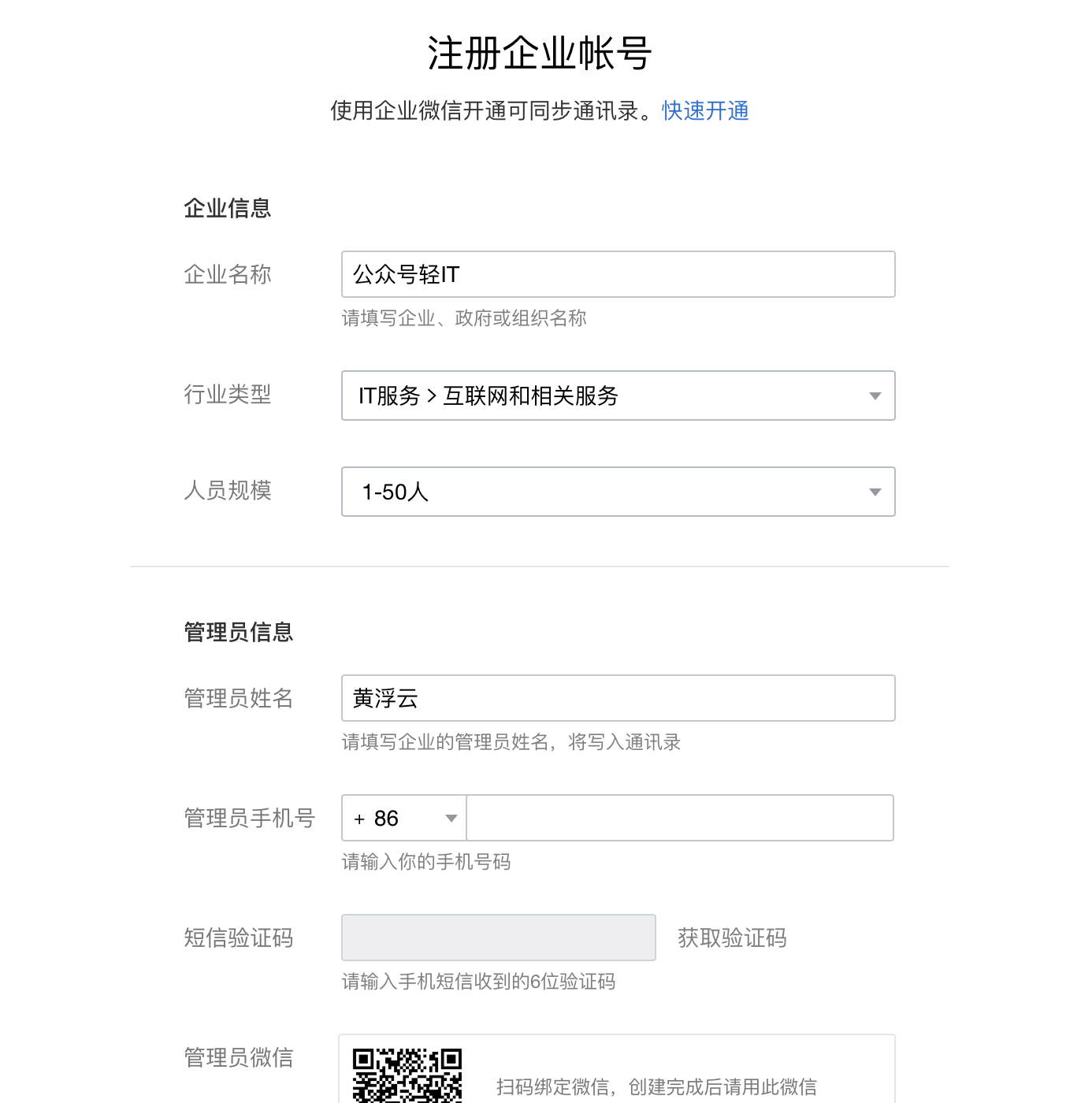Image resolution: width=1092 pixels, height=1103 pixels.
Task: Click the 管理员信息 section heading
Action: click(x=238, y=631)
